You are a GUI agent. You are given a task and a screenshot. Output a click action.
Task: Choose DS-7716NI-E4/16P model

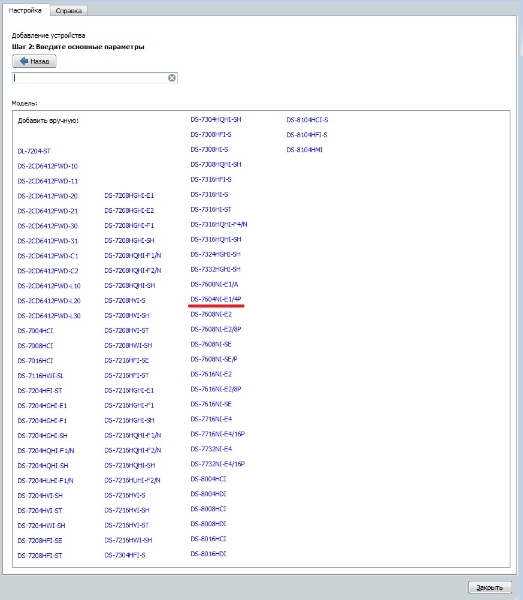pos(217,434)
